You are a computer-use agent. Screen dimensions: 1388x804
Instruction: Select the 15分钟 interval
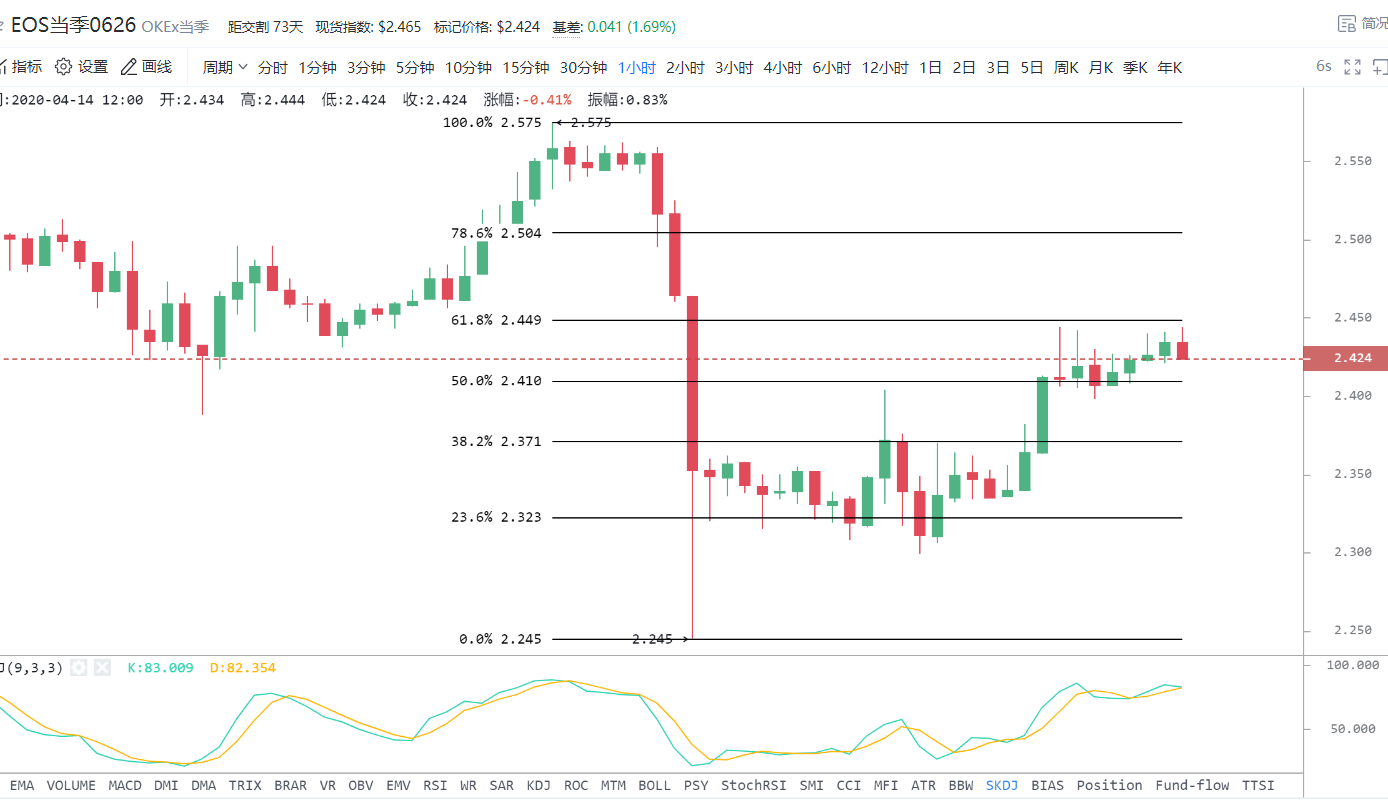[526, 68]
